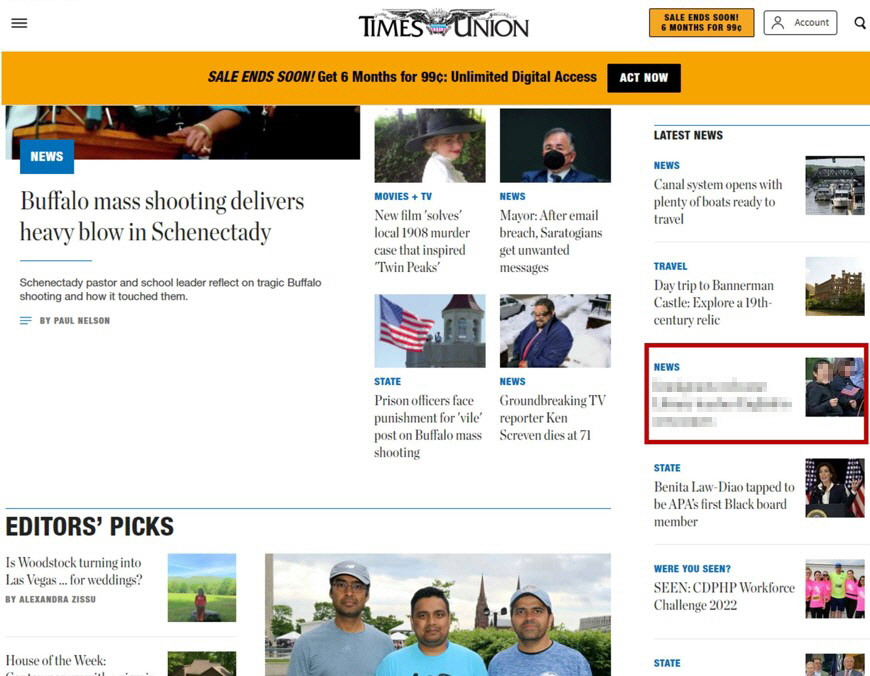
Task: Open Ken Screven dies at 71 article
Action: [553, 417]
